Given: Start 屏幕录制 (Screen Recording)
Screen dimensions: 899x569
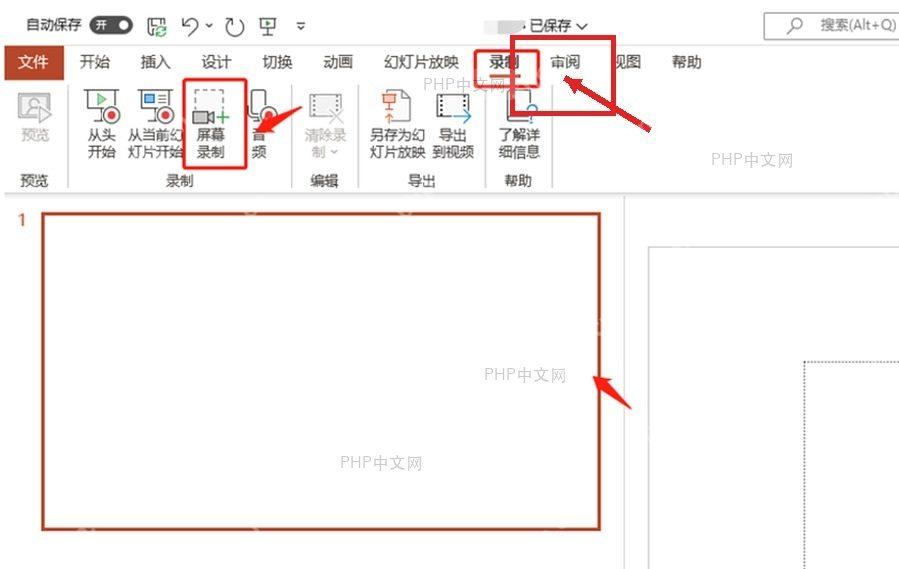Looking at the screenshot, I should (x=210, y=124).
